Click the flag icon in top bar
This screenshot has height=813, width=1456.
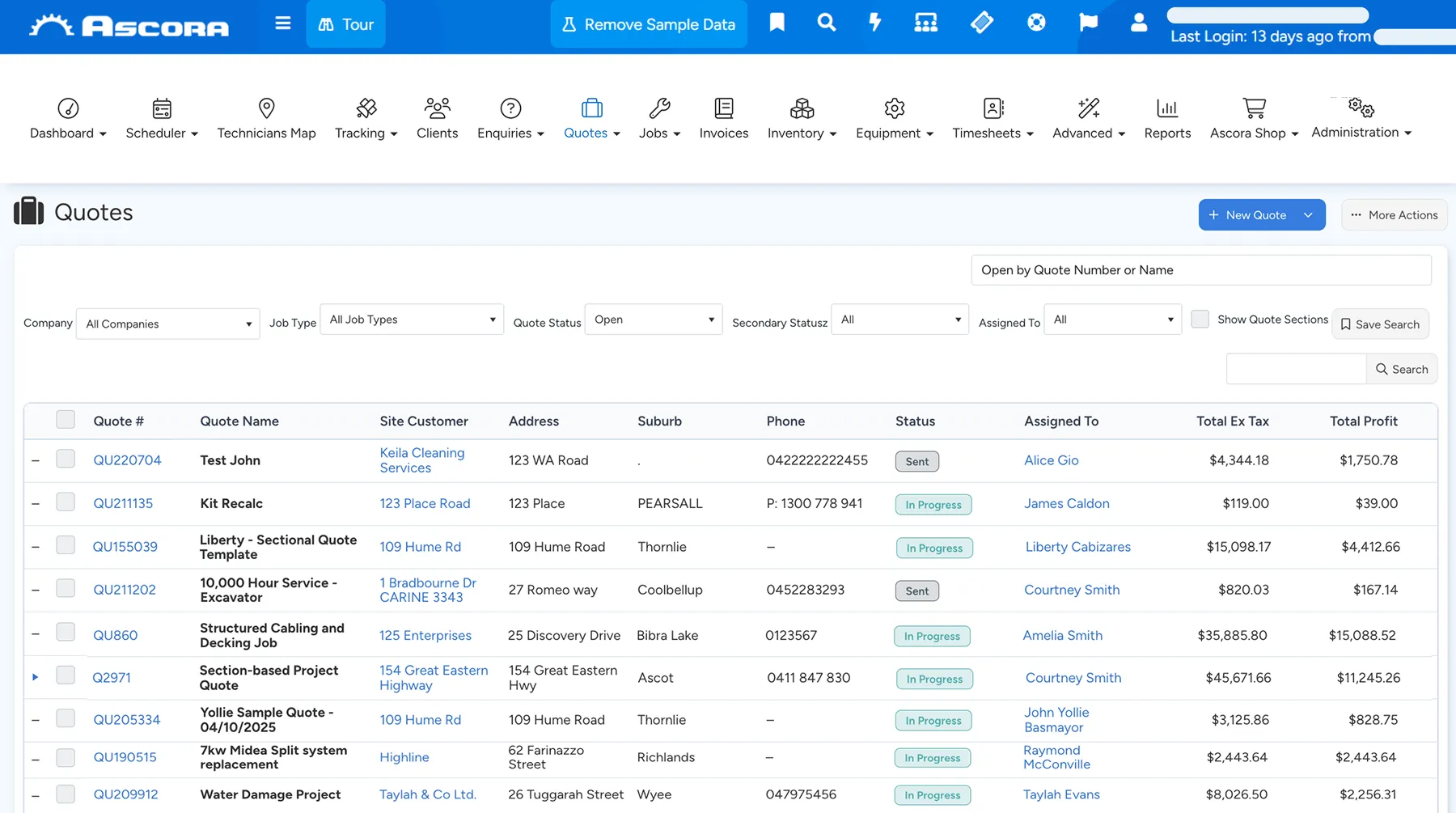coord(1089,23)
